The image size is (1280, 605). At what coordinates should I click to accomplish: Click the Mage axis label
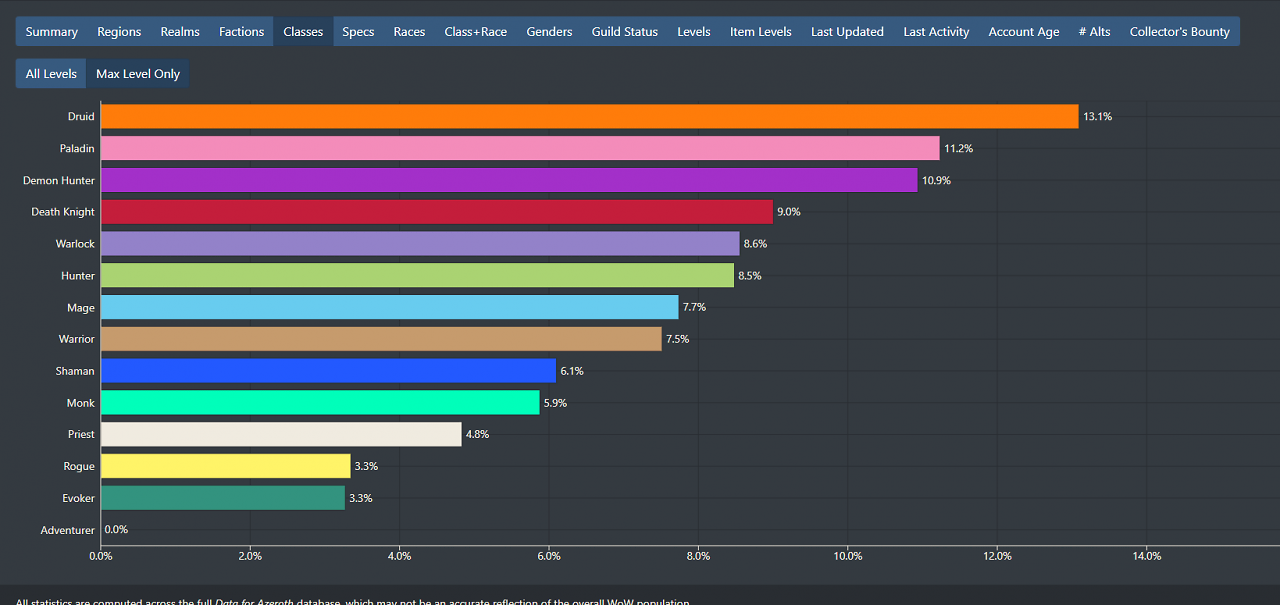click(x=81, y=307)
